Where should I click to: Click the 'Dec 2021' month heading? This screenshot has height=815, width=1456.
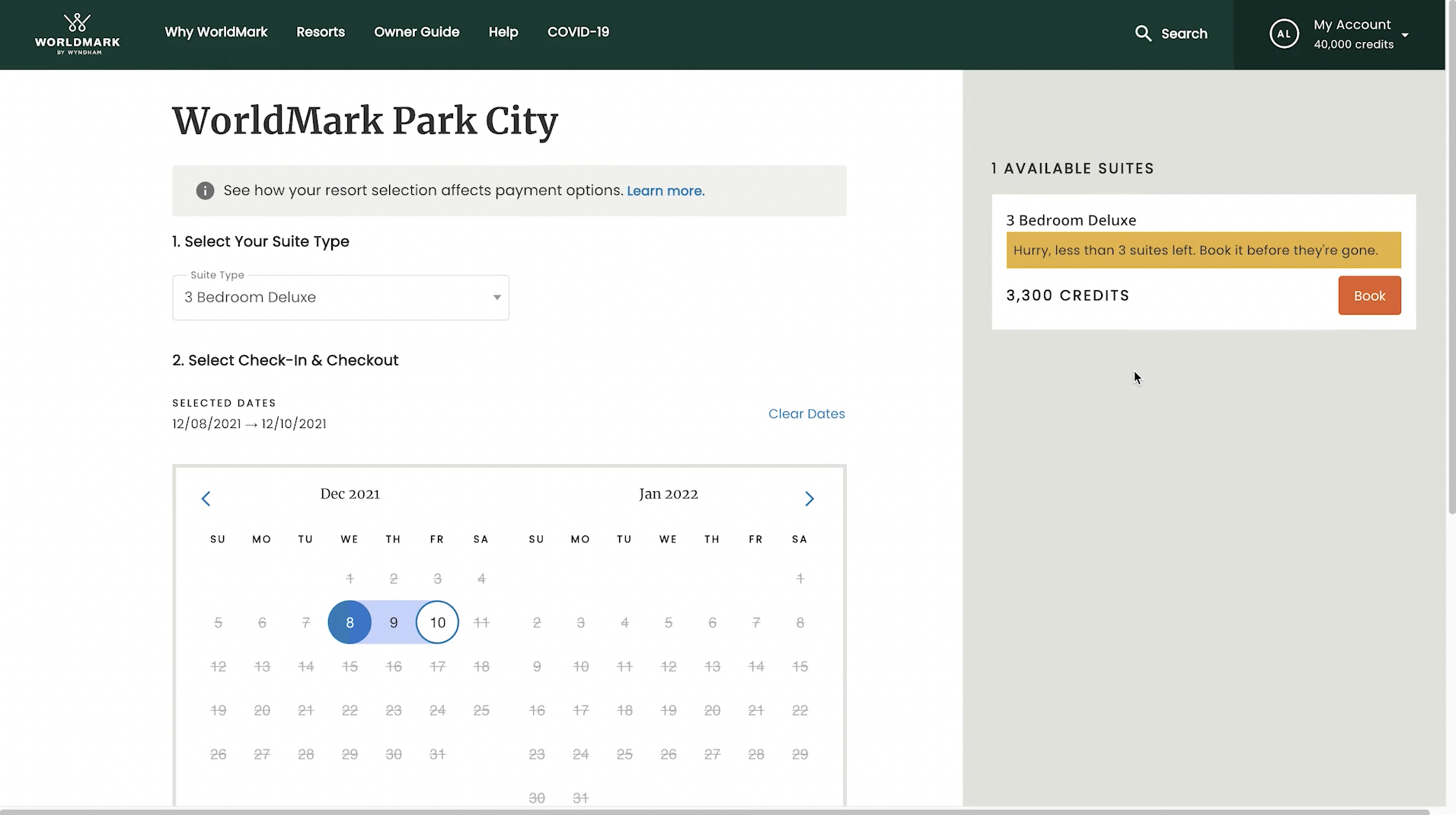pyautogui.click(x=350, y=494)
